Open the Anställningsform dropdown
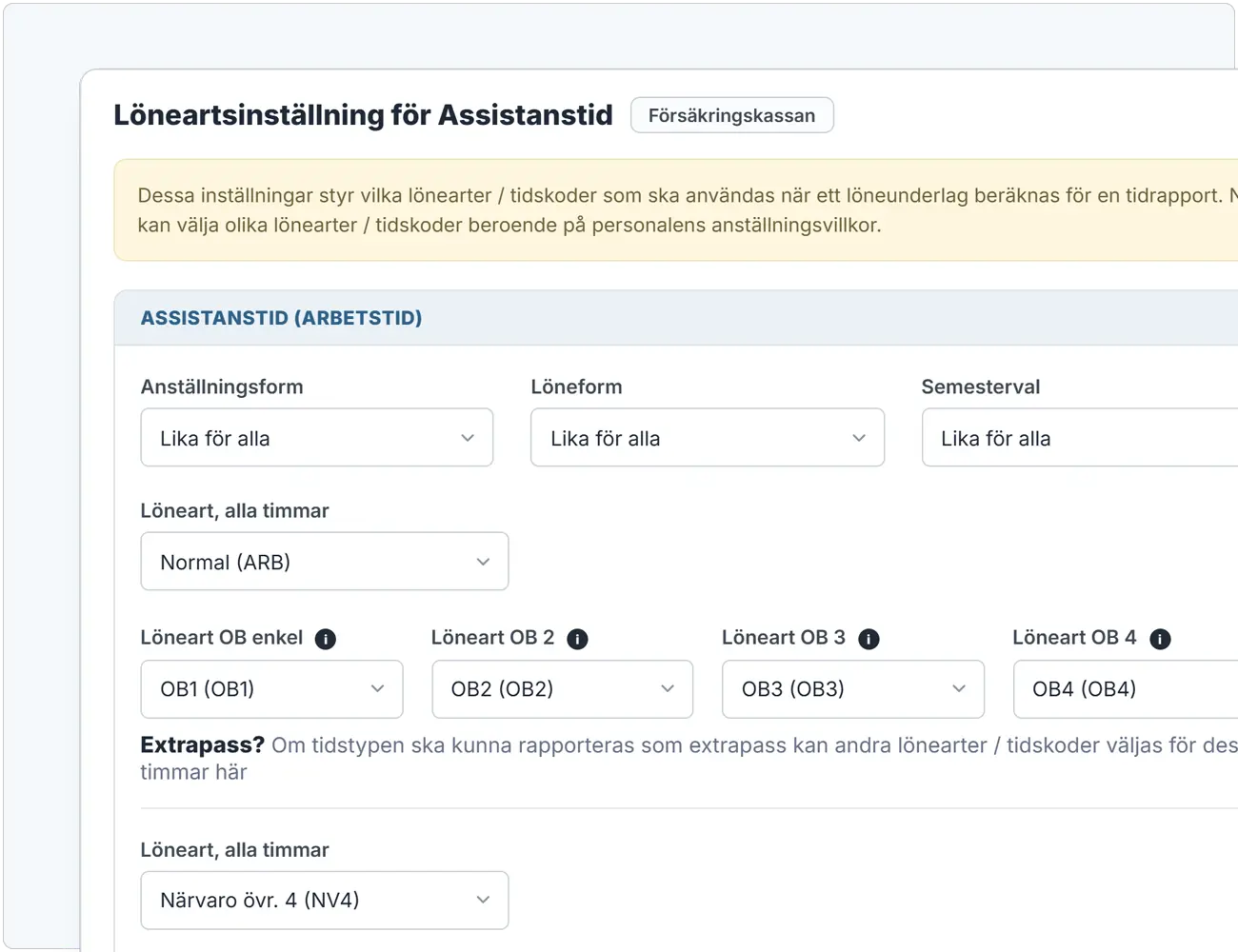The width and height of the screenshot is (1238, 952). coord(317,438)
